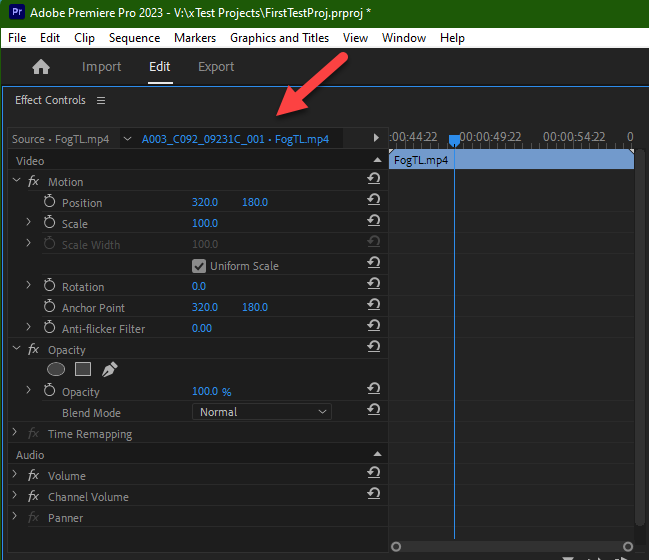The height and width of the screenshot is (560, 649).
Task: Toggle animation stopwatch for Position
Action: (x=50, y=202)
